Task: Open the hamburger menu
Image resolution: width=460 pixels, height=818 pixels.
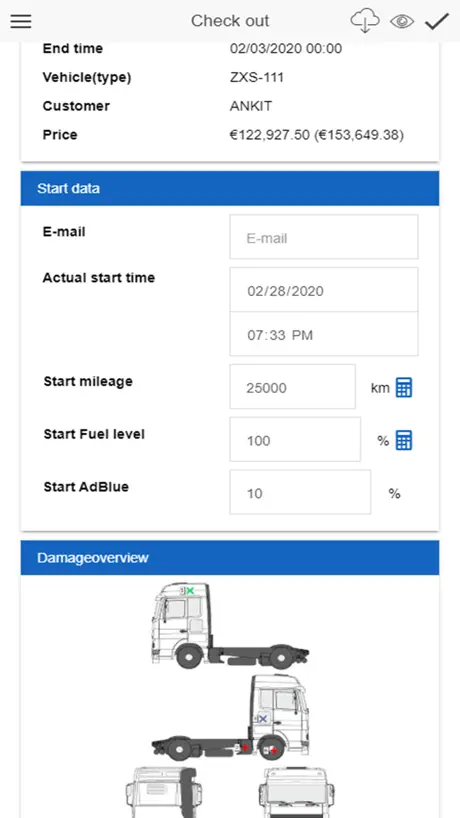Action: click(x=21, y=21)
